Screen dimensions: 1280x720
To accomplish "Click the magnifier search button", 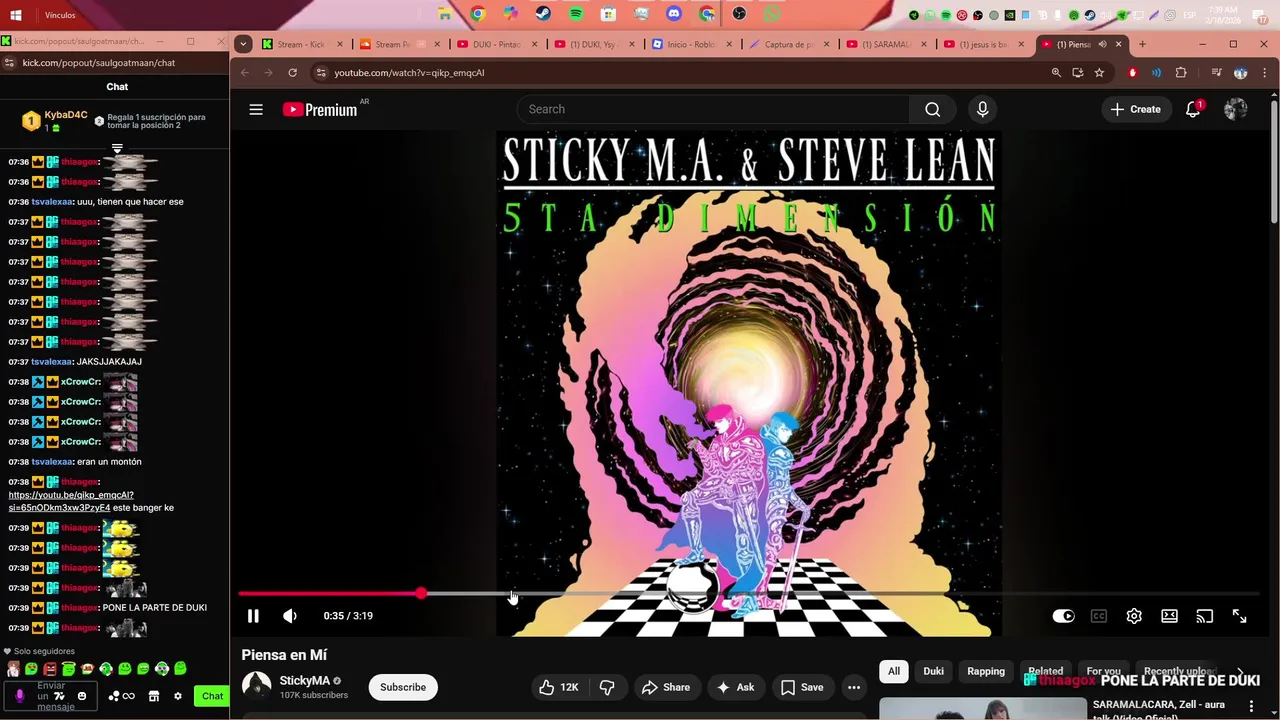I will (x=933, y=109).
